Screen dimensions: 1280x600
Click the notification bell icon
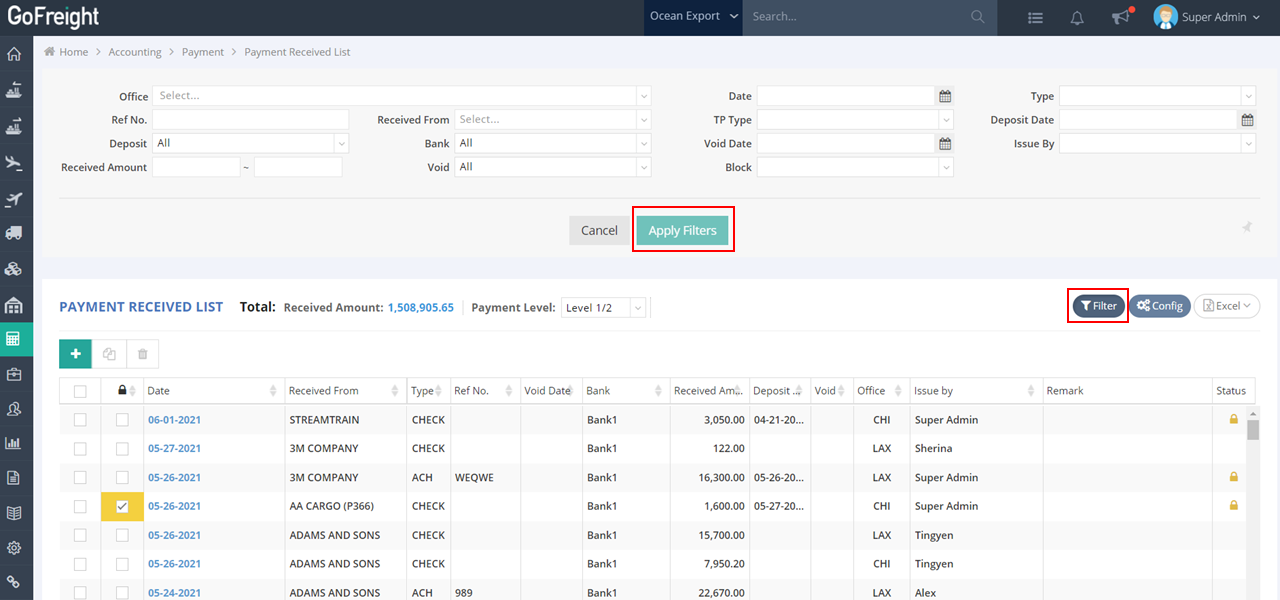point(1077,17)
